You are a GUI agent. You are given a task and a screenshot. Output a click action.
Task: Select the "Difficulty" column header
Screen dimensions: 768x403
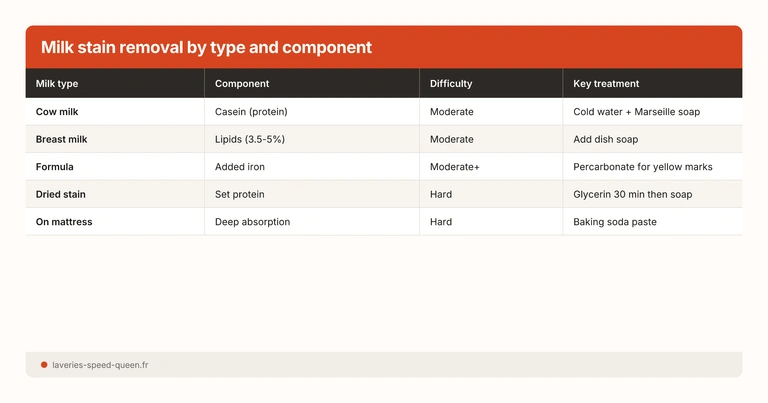click(x=451, y=84)
